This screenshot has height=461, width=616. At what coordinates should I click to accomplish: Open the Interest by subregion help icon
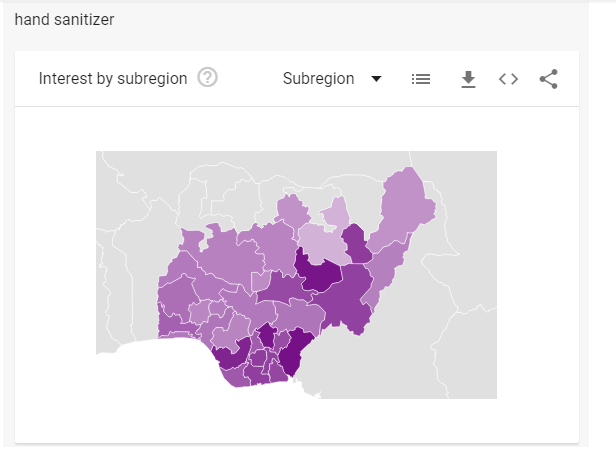[x=208, y=78]
